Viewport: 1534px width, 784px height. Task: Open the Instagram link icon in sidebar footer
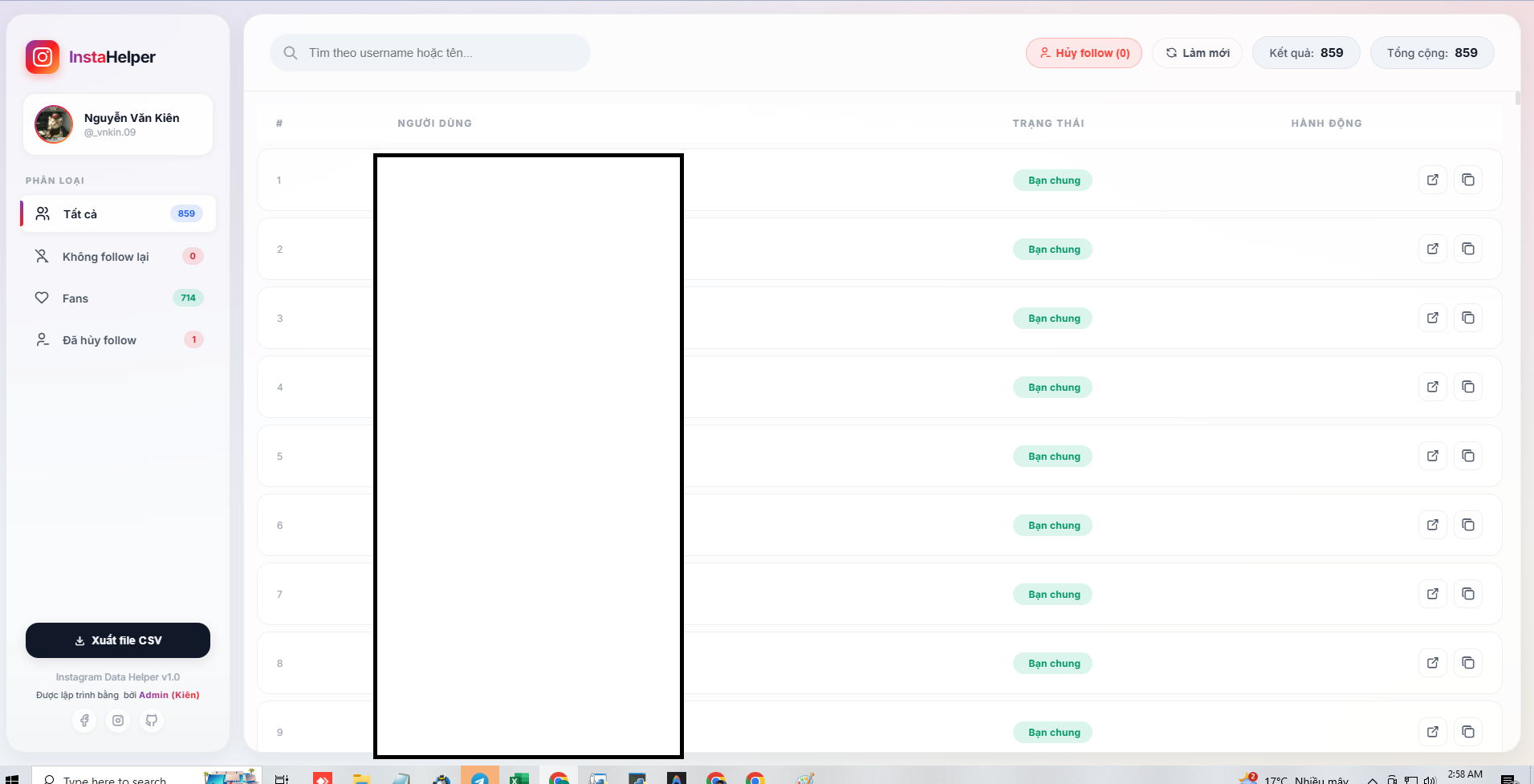point(118,721)
